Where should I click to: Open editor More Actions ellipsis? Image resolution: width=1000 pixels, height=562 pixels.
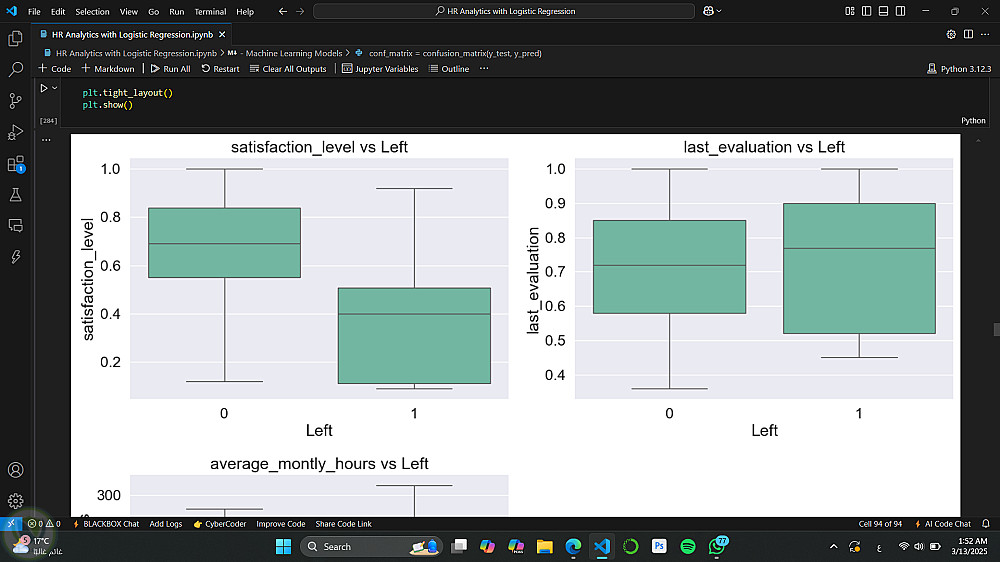[985, 34]
